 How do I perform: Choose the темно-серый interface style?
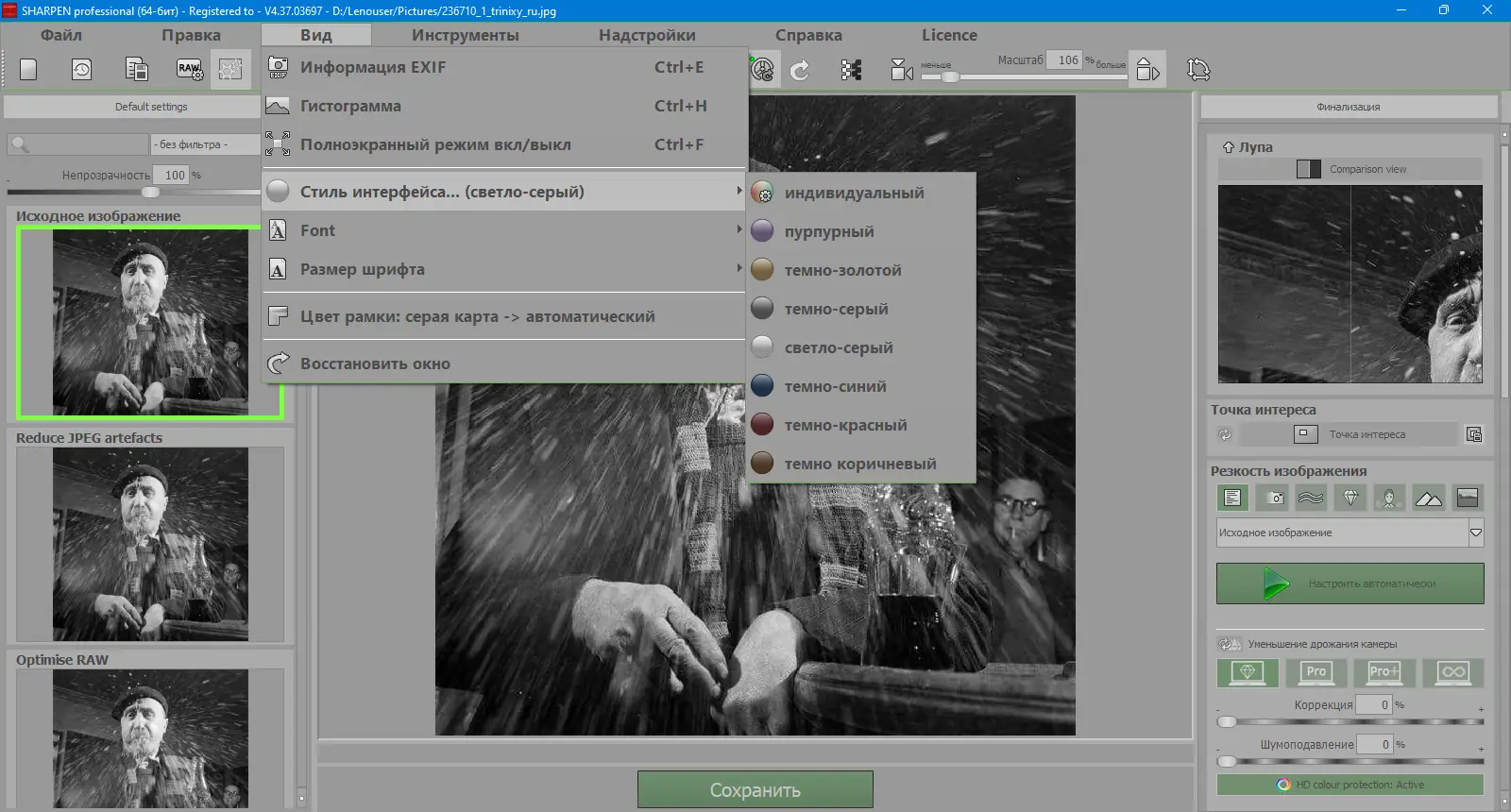pos(860,309)
